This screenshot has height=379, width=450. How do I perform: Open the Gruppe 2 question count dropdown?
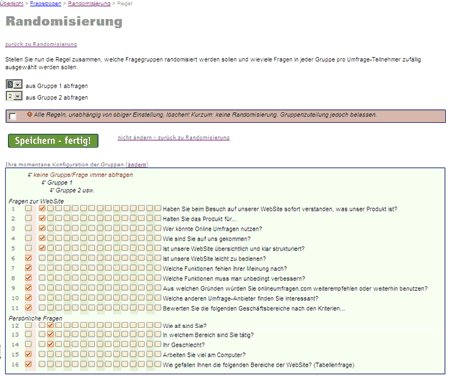(x=14, y=96)
